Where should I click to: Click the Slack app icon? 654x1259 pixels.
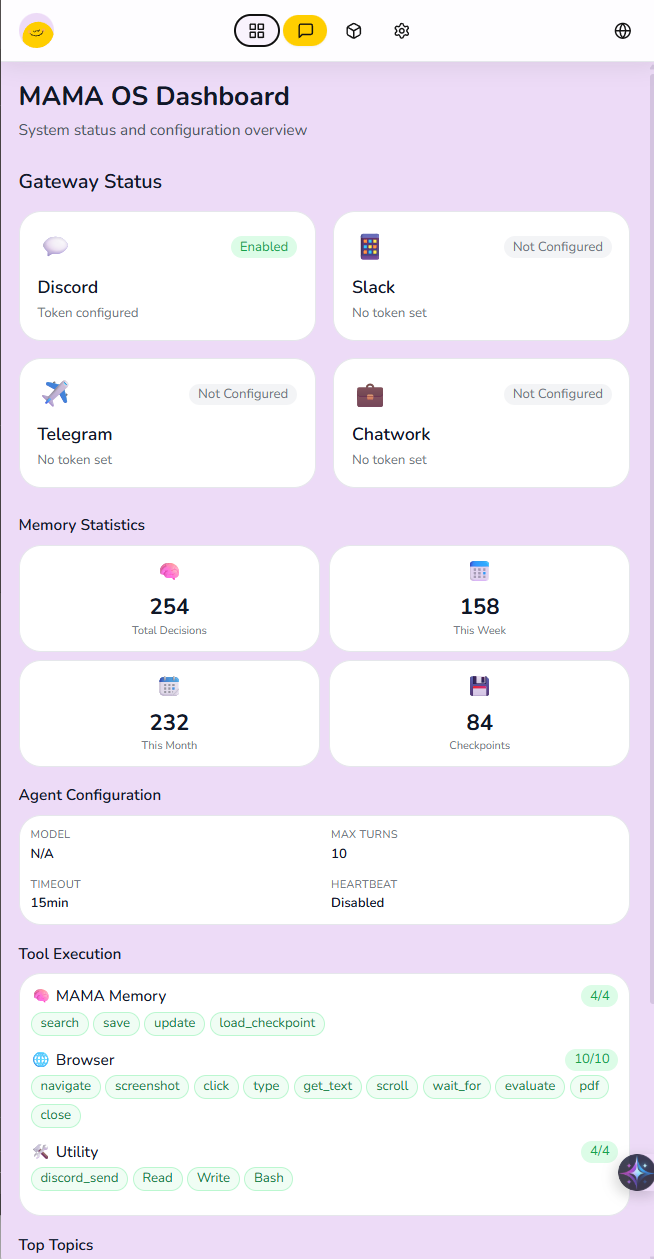369,246
